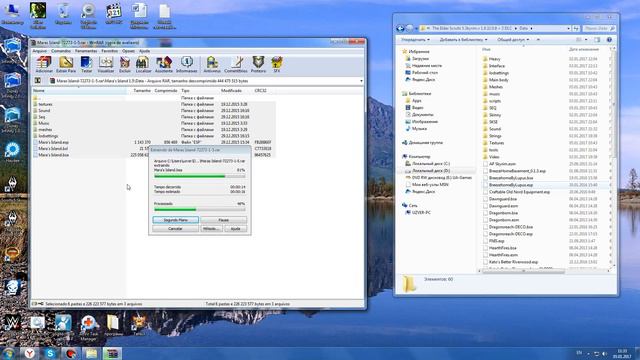Click the Antivírus toolbar icon
The height and width of the screenshot is (360, 640).
(x=212, y=64)
